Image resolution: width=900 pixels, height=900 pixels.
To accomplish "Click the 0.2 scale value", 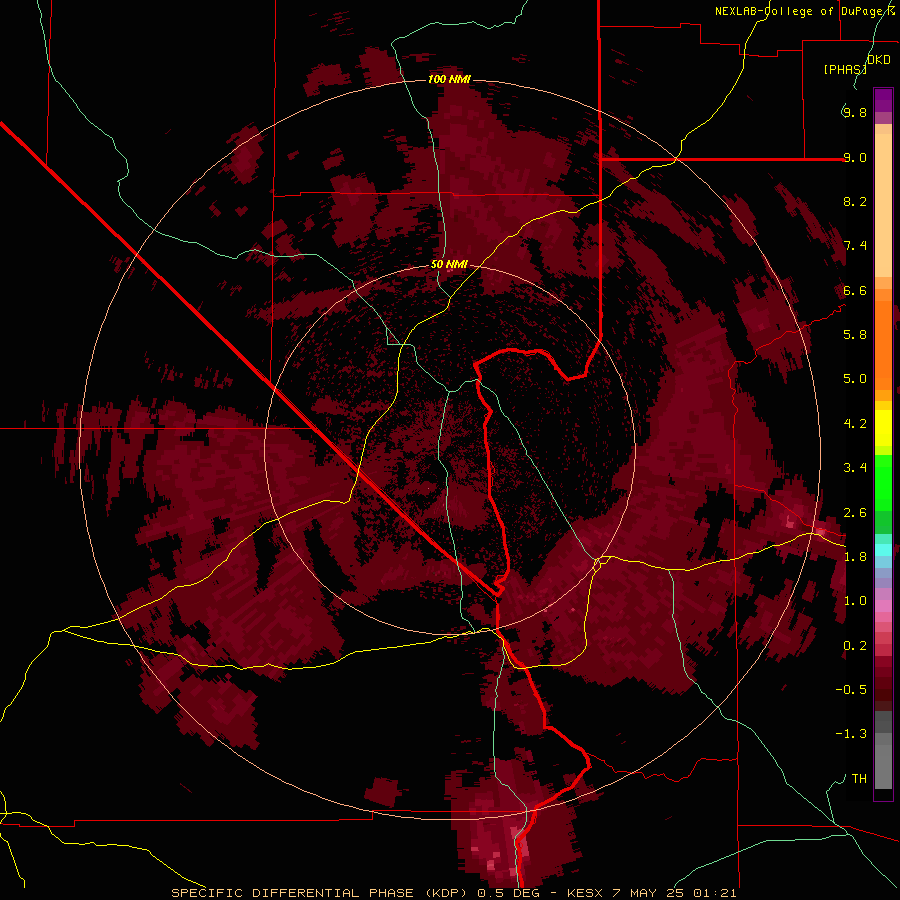I will click(x=855, y=646).
